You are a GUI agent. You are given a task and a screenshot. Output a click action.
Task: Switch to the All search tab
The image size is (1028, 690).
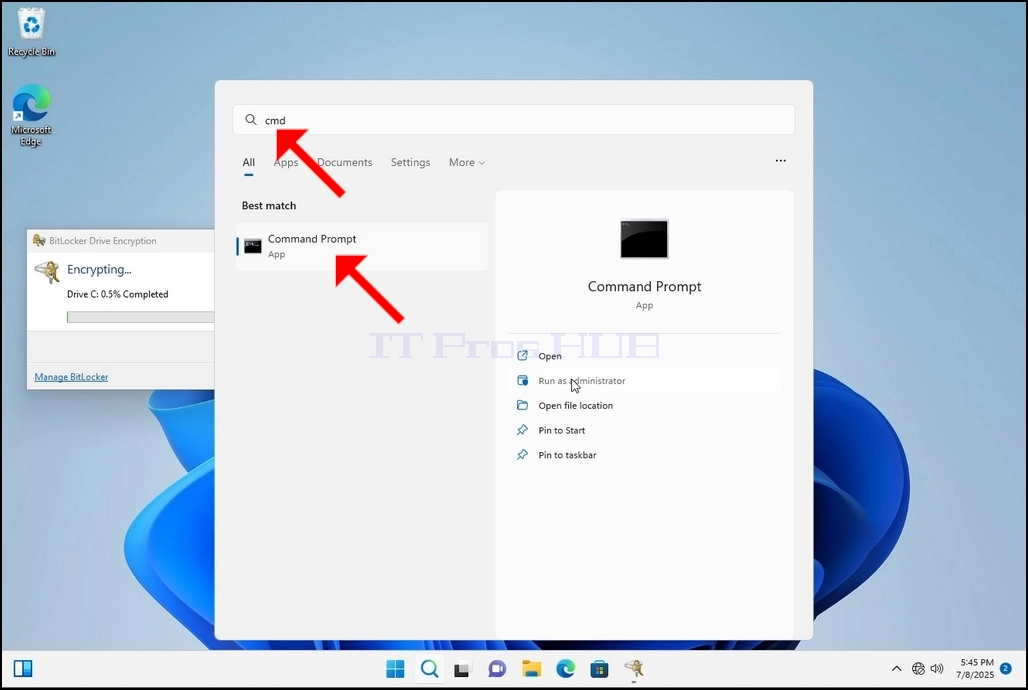[248, 162]
